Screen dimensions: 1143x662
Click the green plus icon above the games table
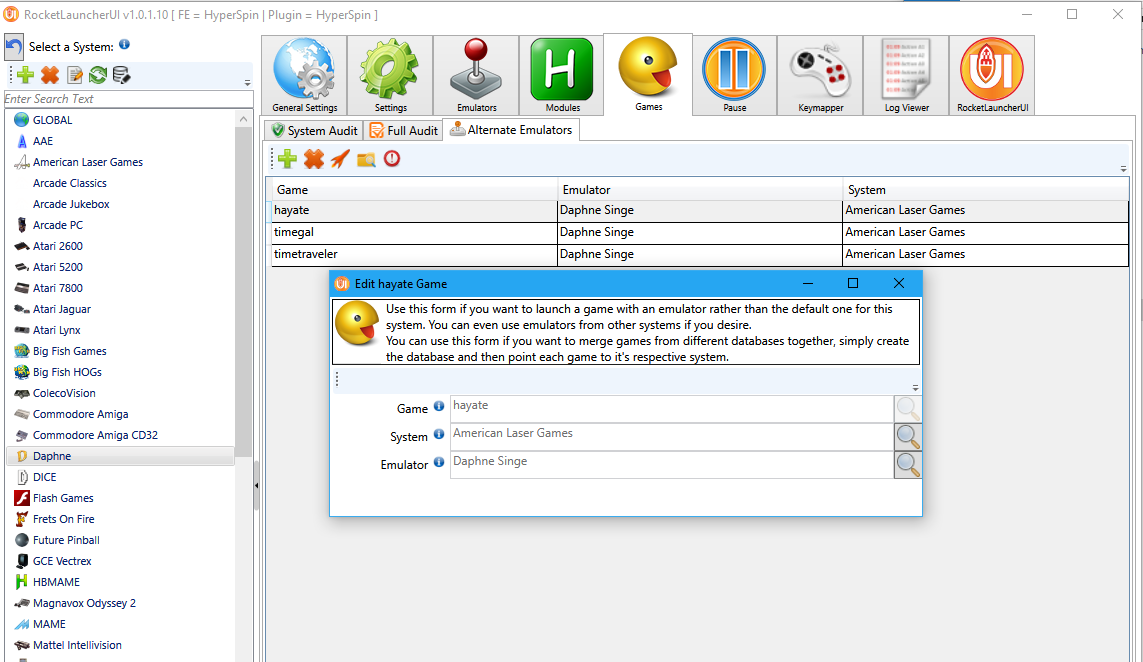point(287,159)
